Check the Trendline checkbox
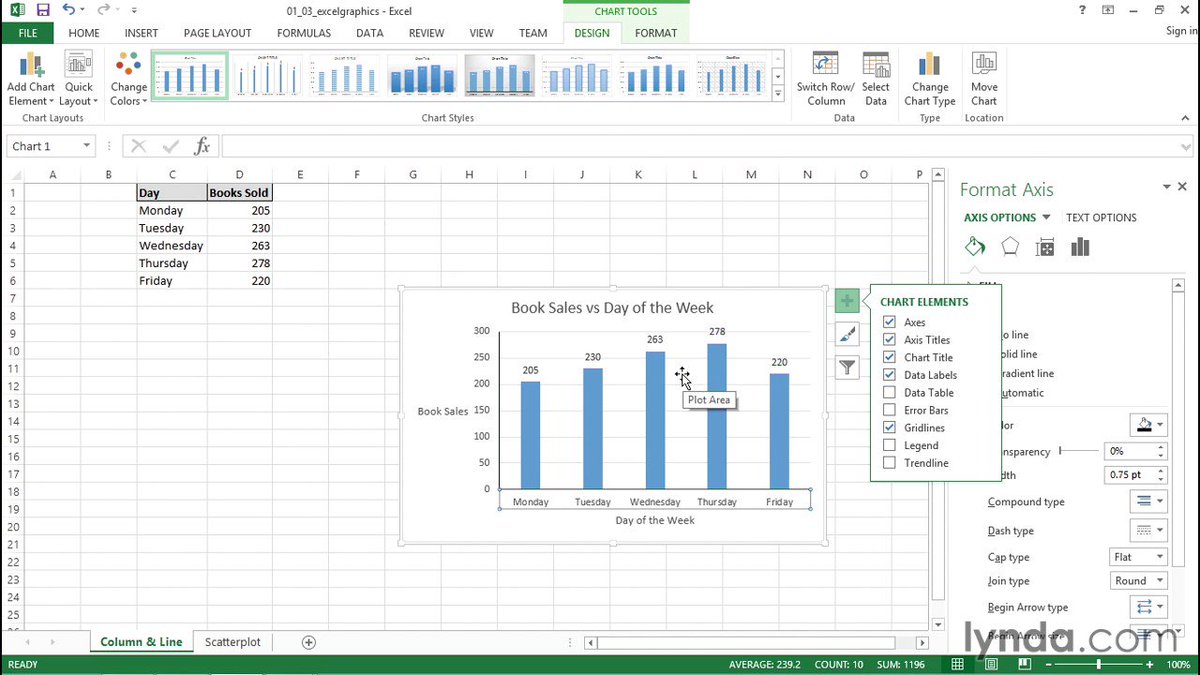This screenshot has width=1200, height=675. [889, 462]
